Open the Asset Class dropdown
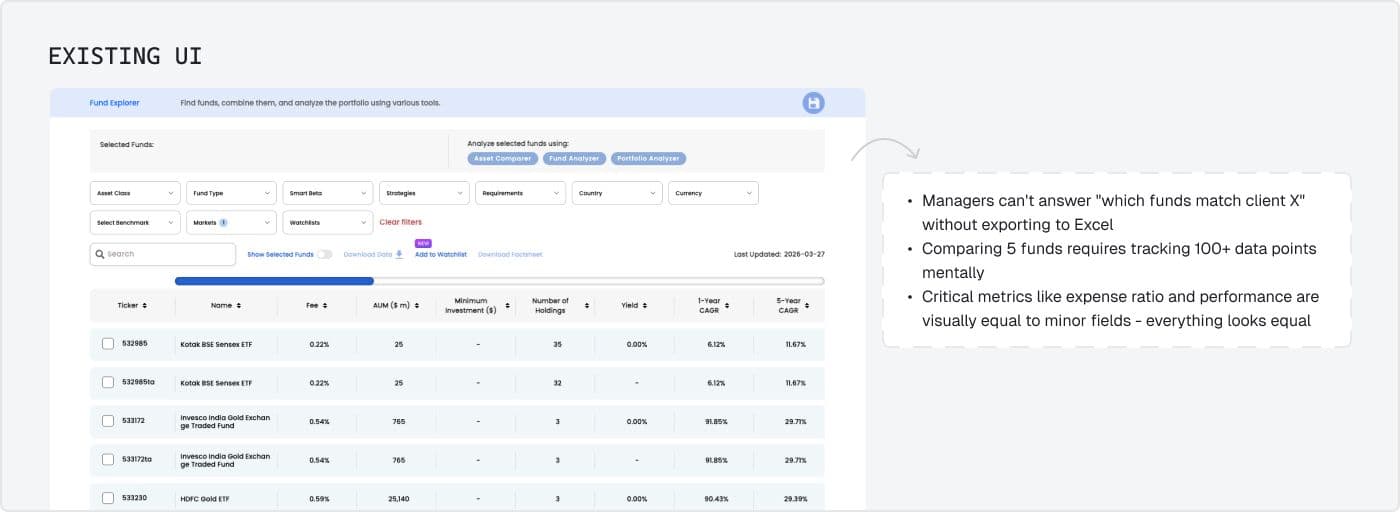Image resolution: width=1400 pixels, height=512 pixels. (135, 193)
